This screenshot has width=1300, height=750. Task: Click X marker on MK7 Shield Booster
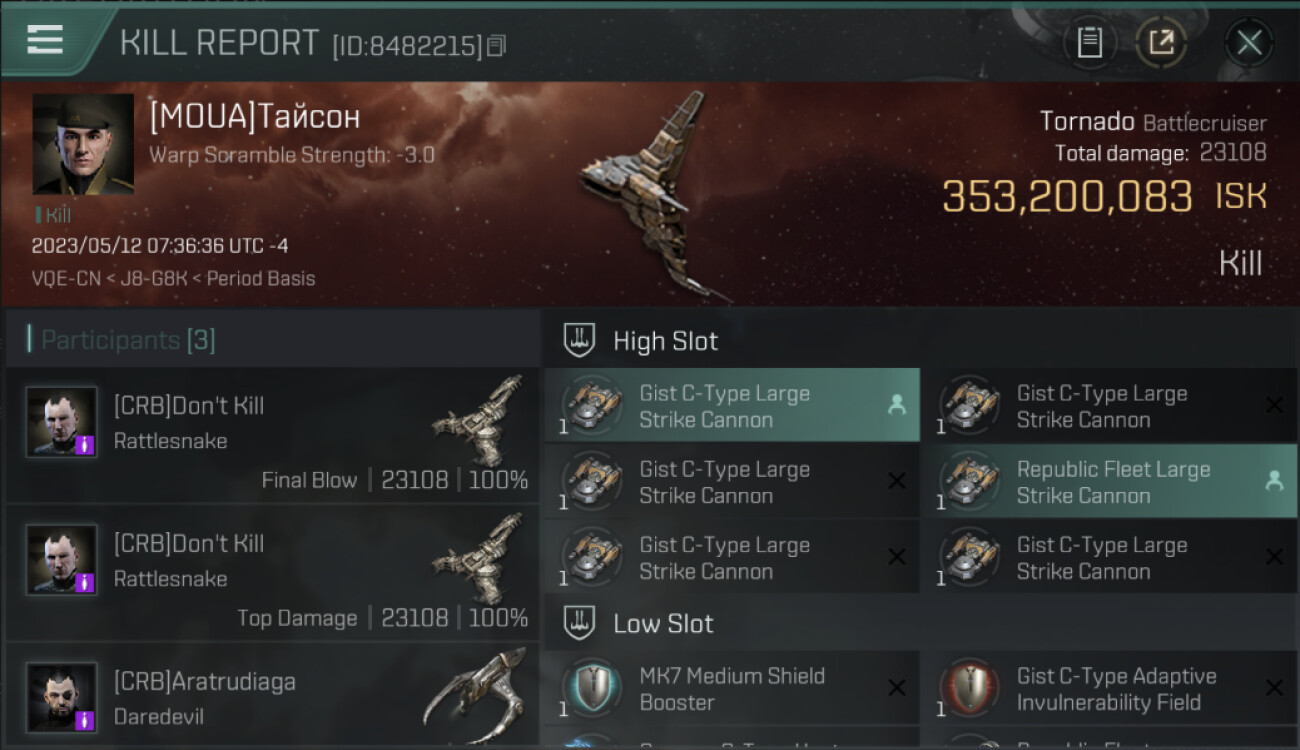[x=897, y=688]
